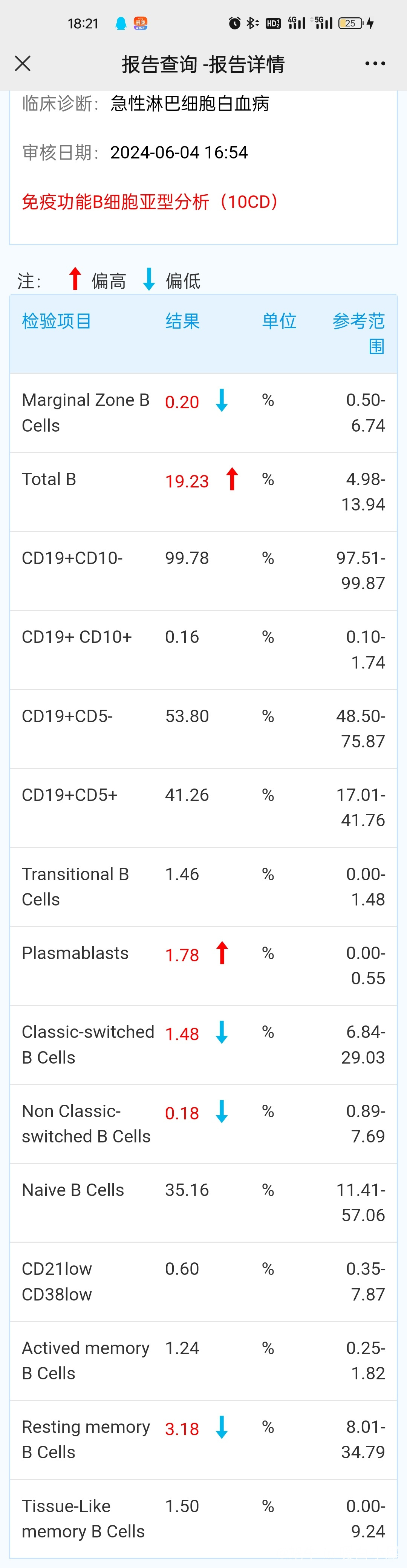Tap the blue down arrow beside Marginal Zone B

click(222, 400)
